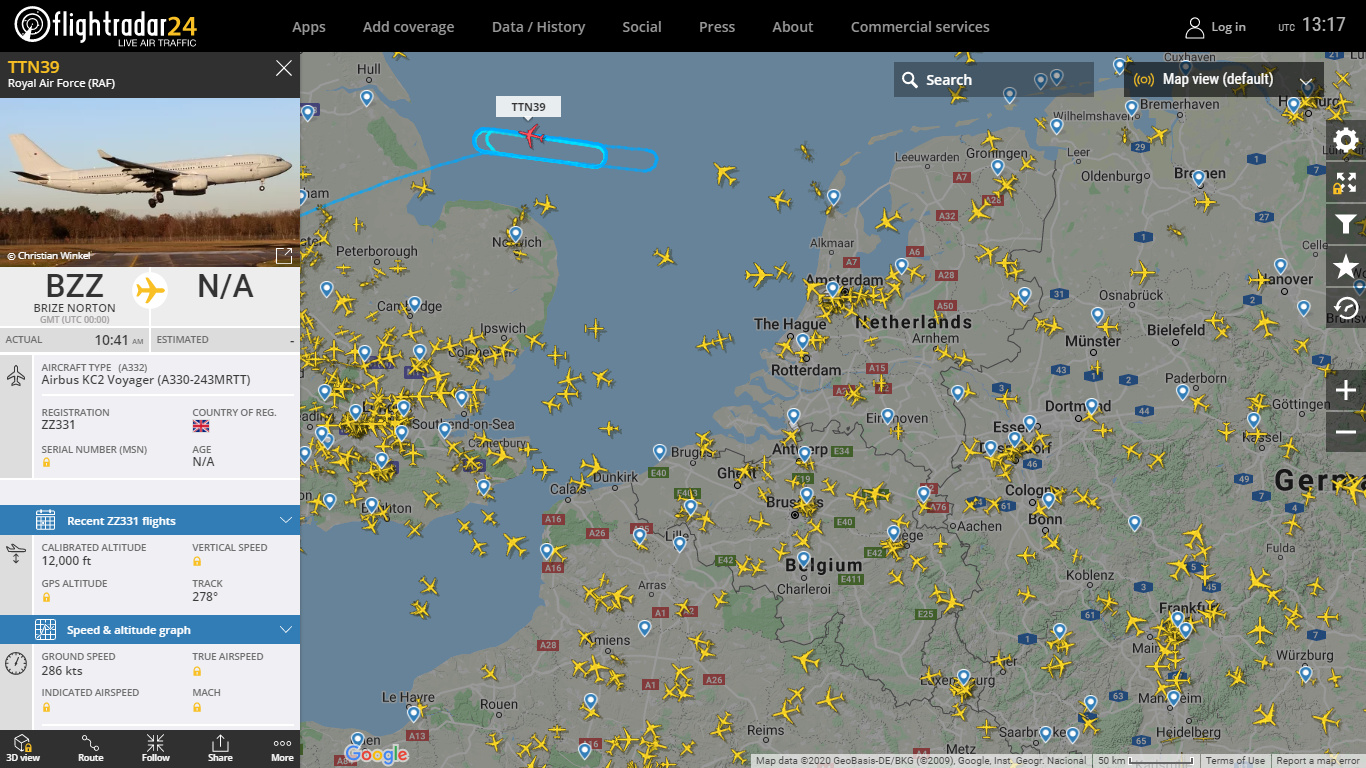The width and height of the screenshot is (1366, 768).
Task: Show the Route for TTN39
Action: tap(91, 748)
